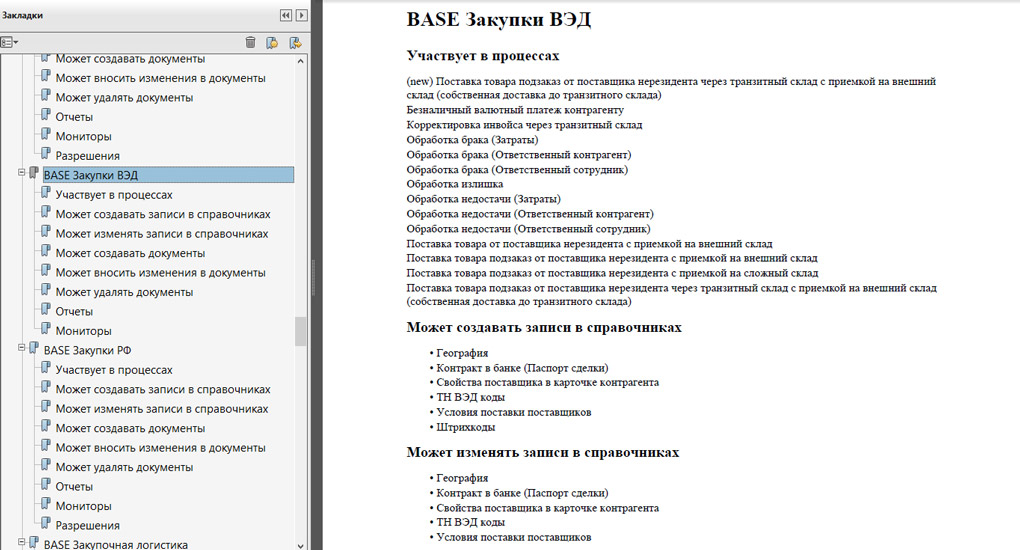Select the BASE Закупки РФ bookmark
The image size is (1020, 550).
[x=87, y=350]
